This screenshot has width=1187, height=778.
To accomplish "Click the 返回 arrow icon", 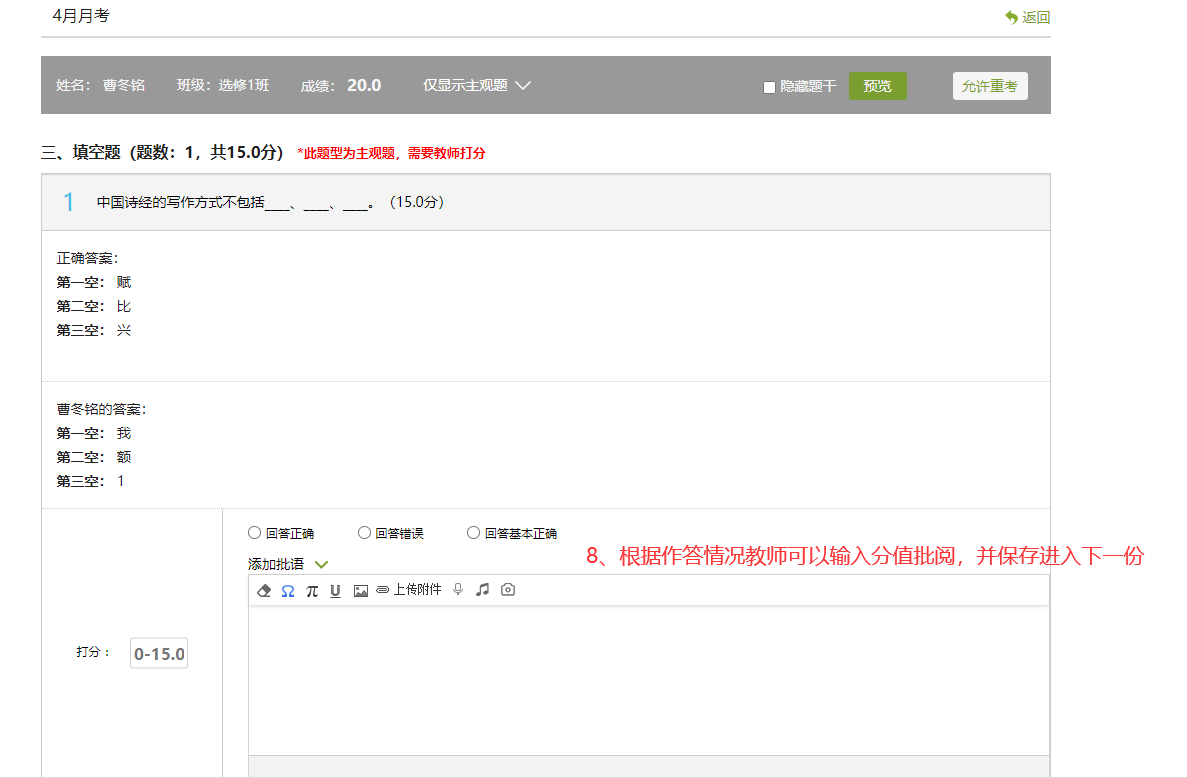I will (1011, 17).
